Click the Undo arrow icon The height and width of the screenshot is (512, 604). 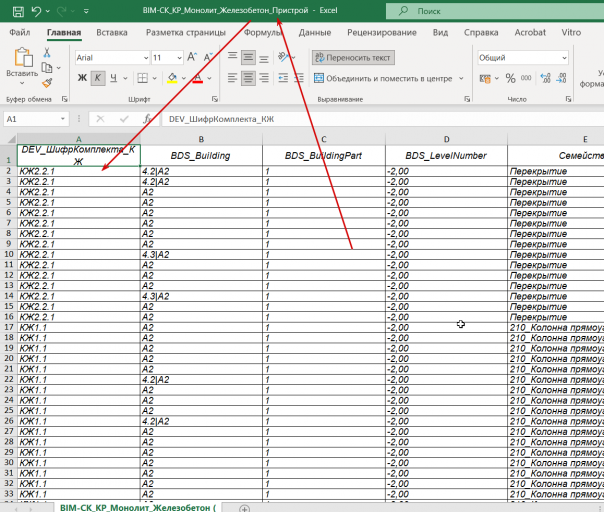(36, 11)
